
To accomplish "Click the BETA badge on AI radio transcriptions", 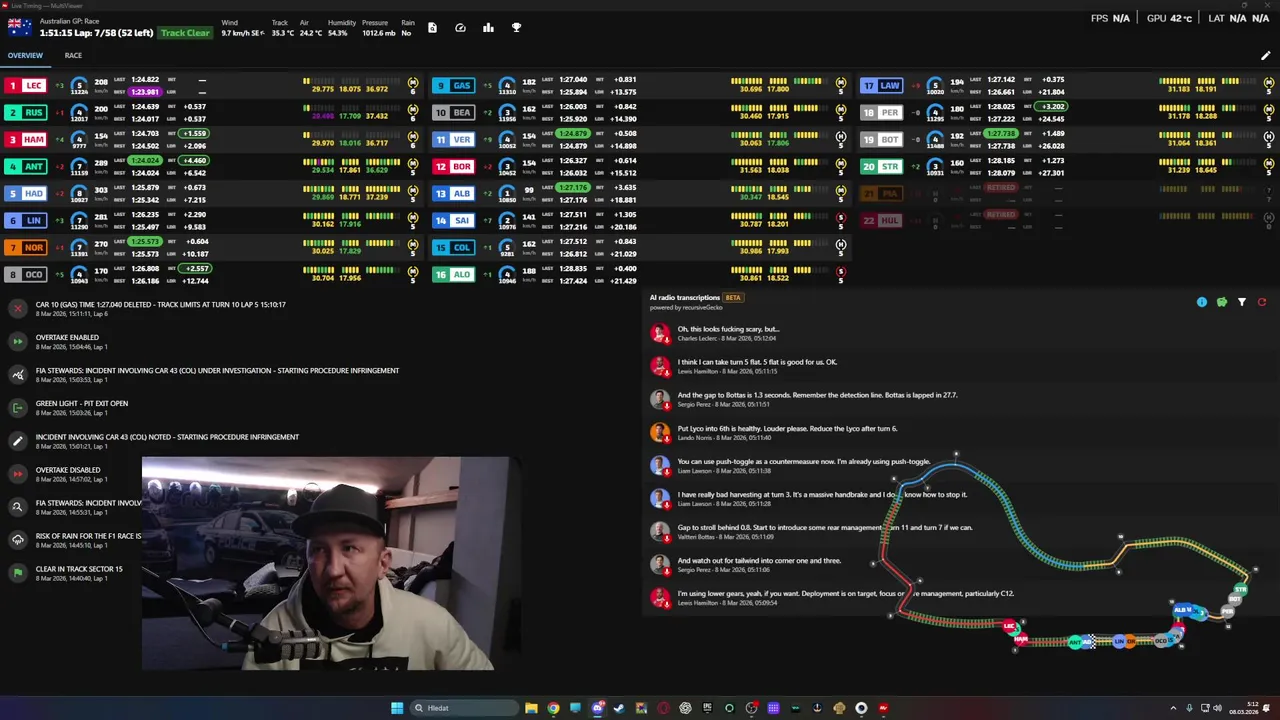I will coord(732,298).
